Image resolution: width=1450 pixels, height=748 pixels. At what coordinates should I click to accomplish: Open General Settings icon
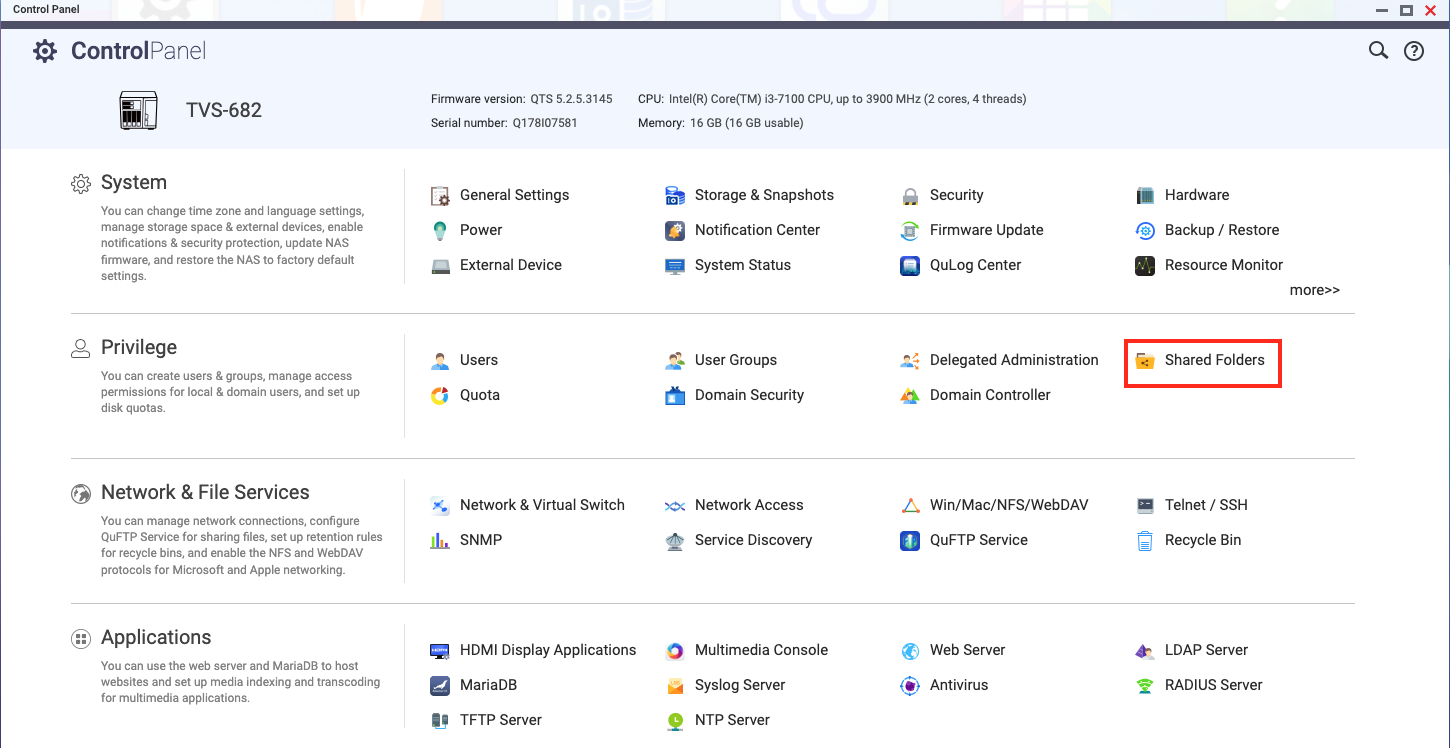[440, 195]
